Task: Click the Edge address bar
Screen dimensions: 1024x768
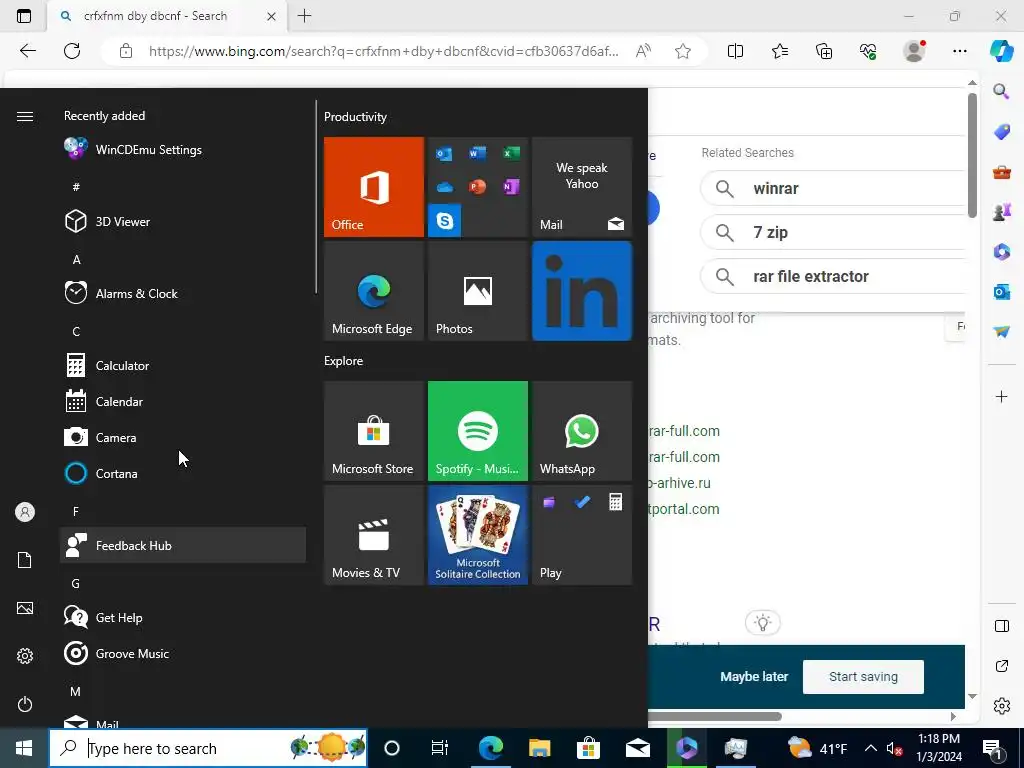Action: [x=383, y=51]
